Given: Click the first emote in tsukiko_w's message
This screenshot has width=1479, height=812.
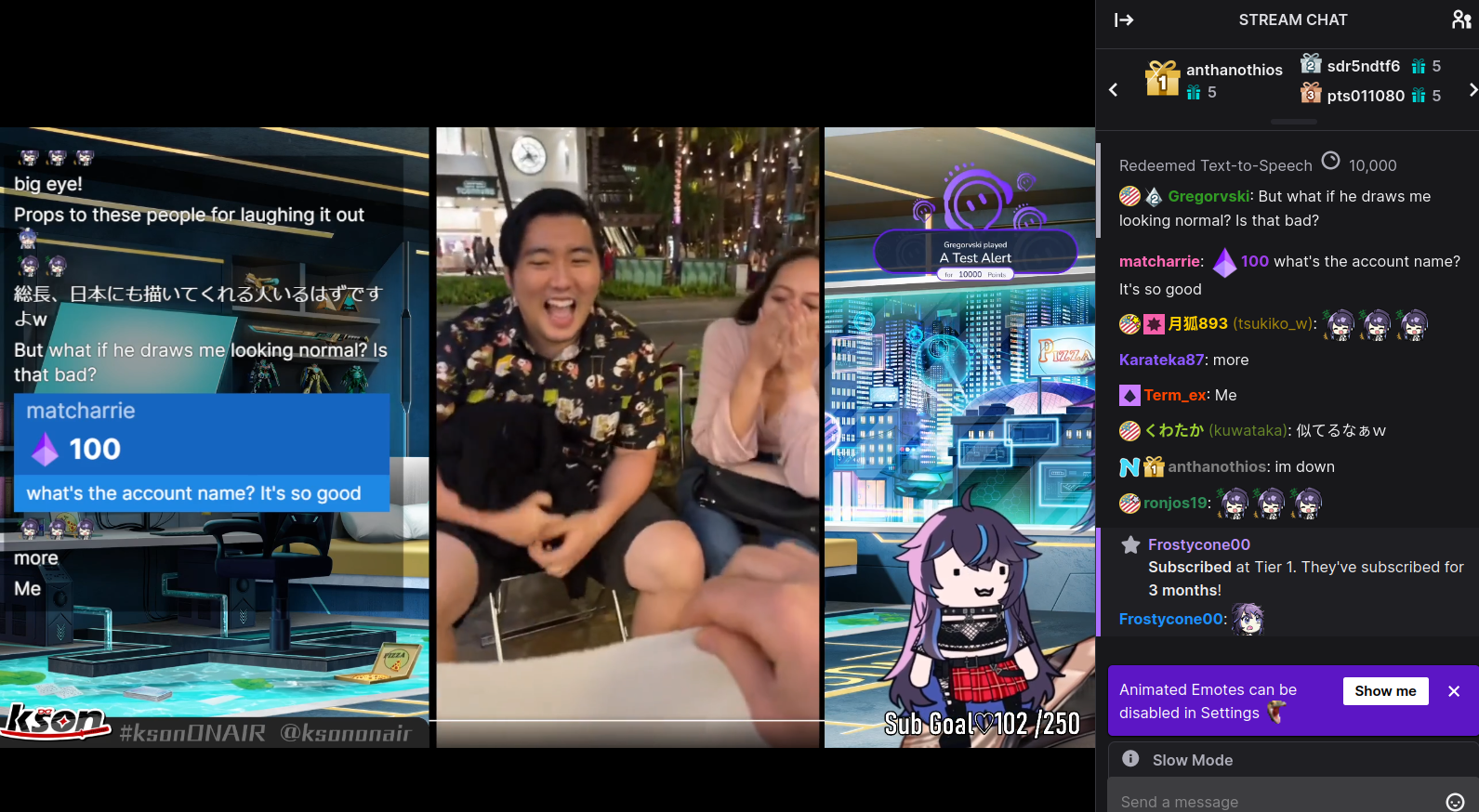Looking at the screenshot, I should point(1340,324).
